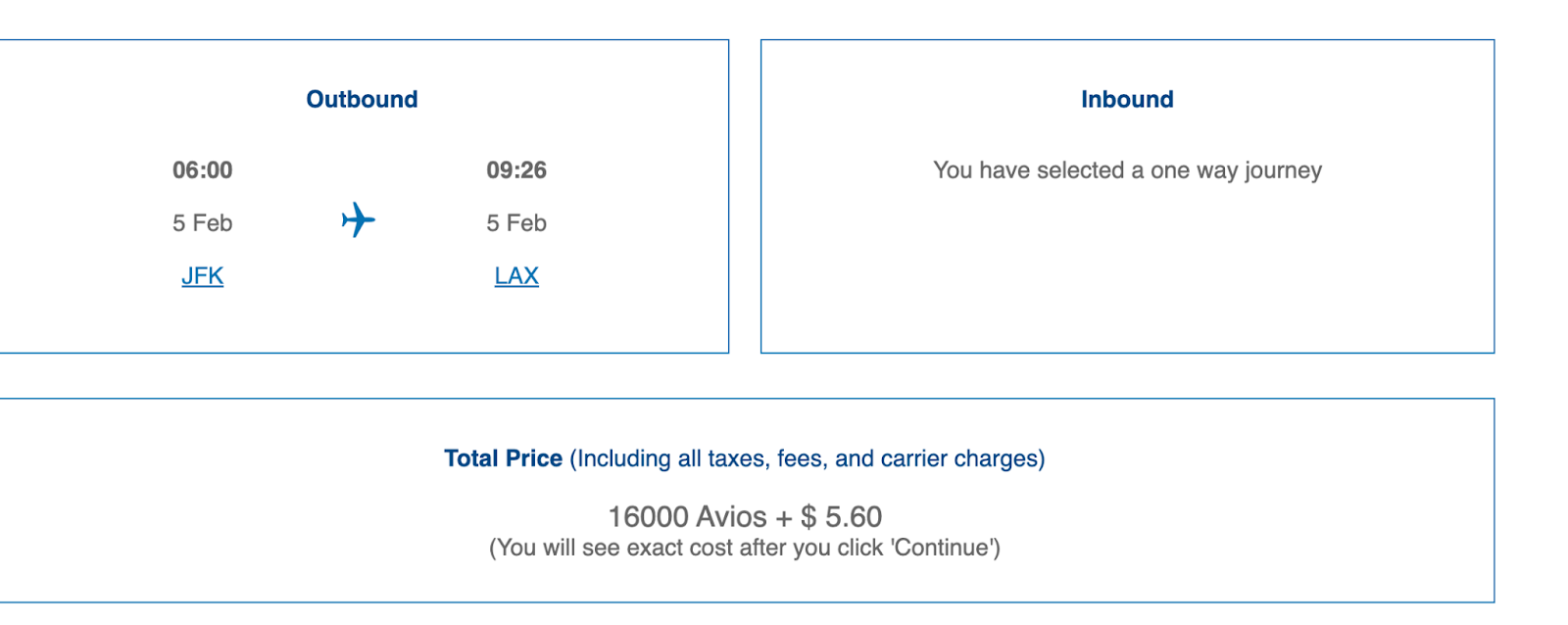Image resolution: width=1568 pixels, height=625 pixels.
Task: Click the one way journey message
Action: pyautogui.click(x=1127, y=170)
